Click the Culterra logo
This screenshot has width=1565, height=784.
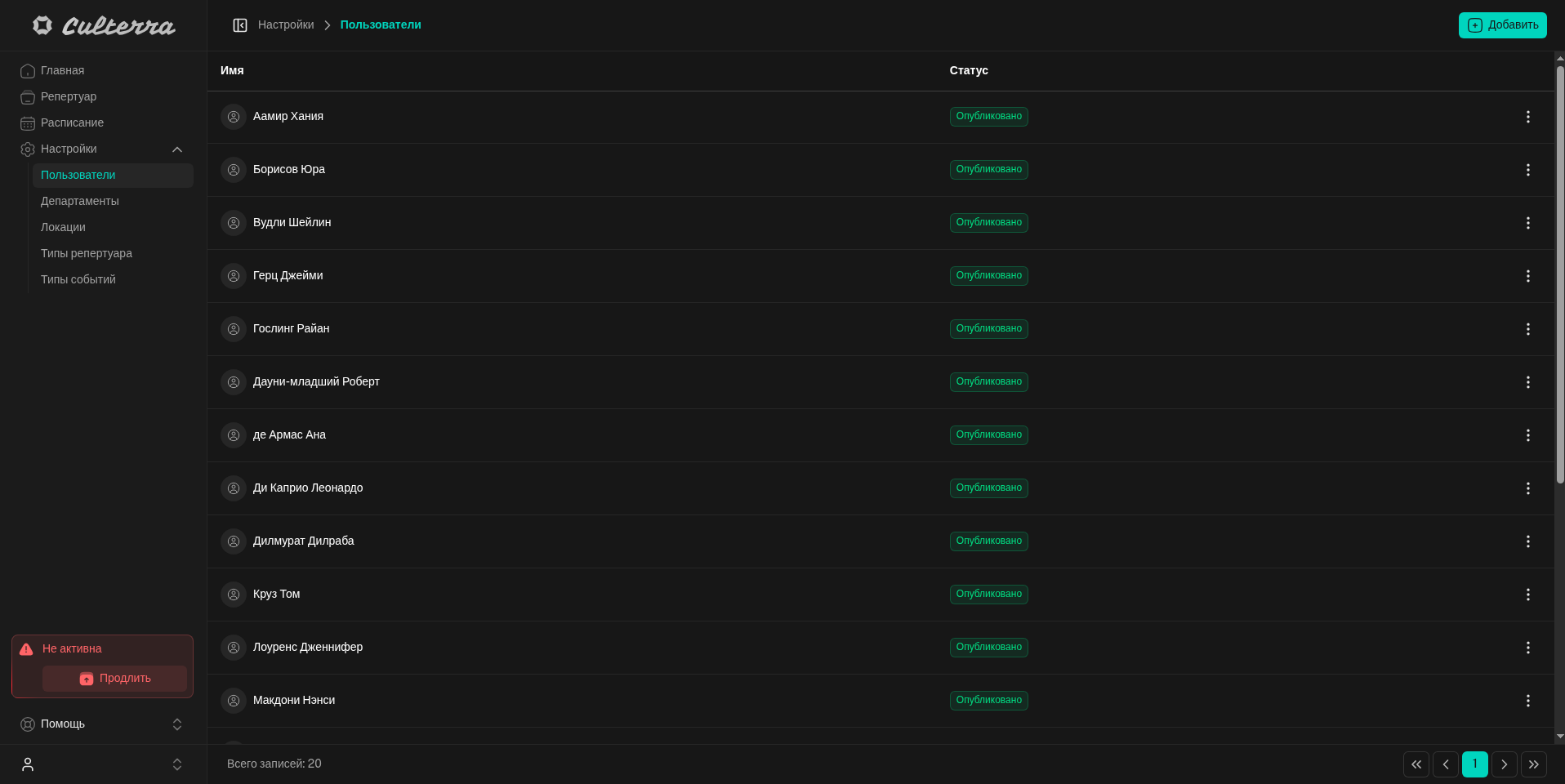pyautogui.click(x=104, y=26)
